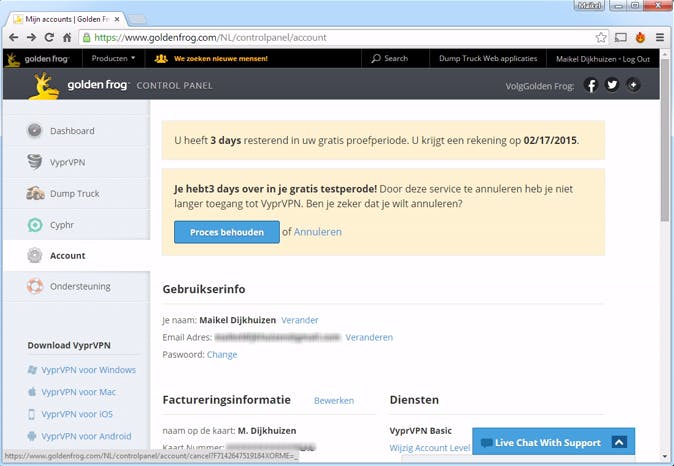
Task: Click Veranderen next to Email Adres
Action: click(369, 337)
